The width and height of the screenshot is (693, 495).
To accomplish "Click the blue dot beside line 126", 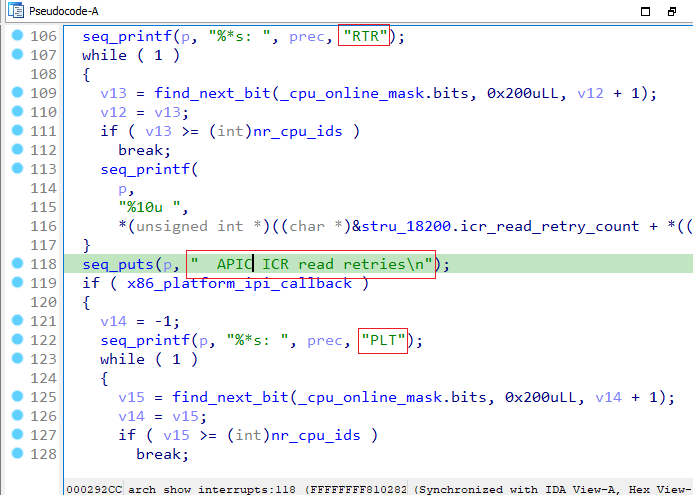I will coord(17,415).
